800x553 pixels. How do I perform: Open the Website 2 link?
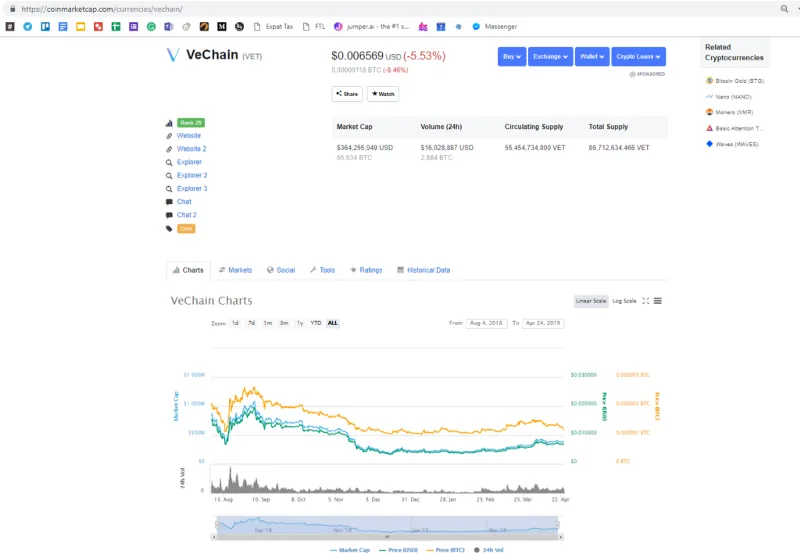point(191,149)
